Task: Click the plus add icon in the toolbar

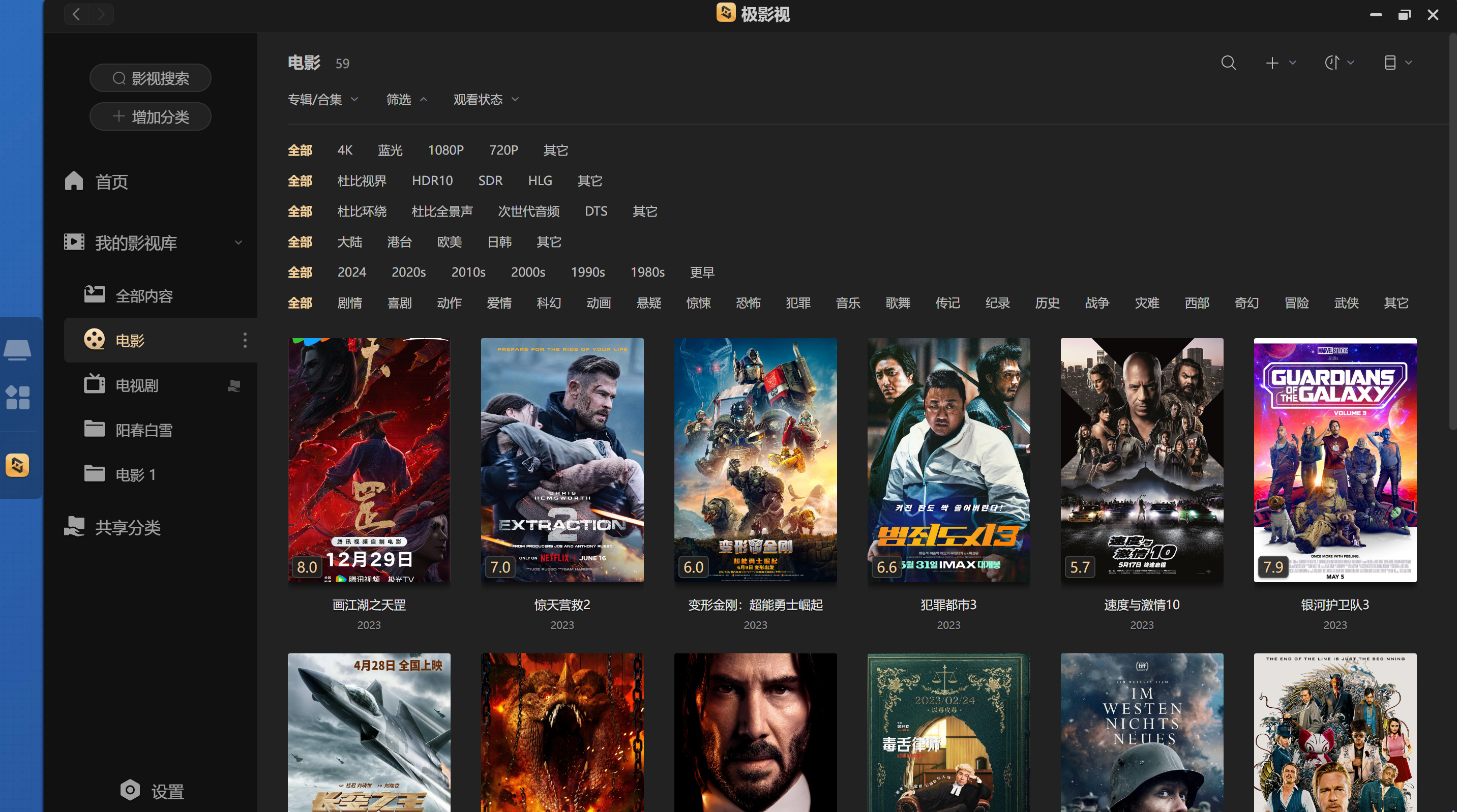Action: (1271, 63)
